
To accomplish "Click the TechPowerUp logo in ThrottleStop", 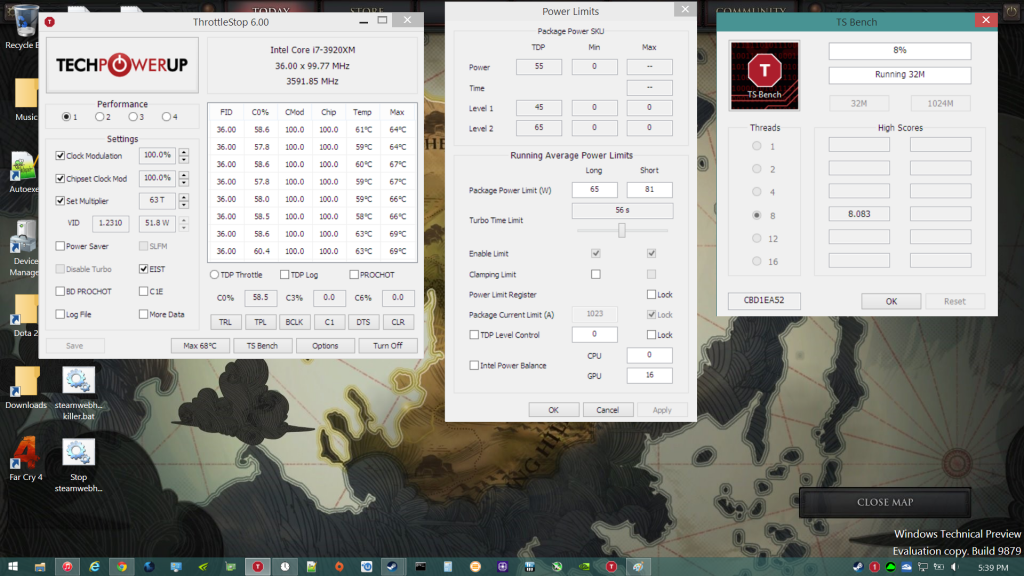I will click(122, 65).
